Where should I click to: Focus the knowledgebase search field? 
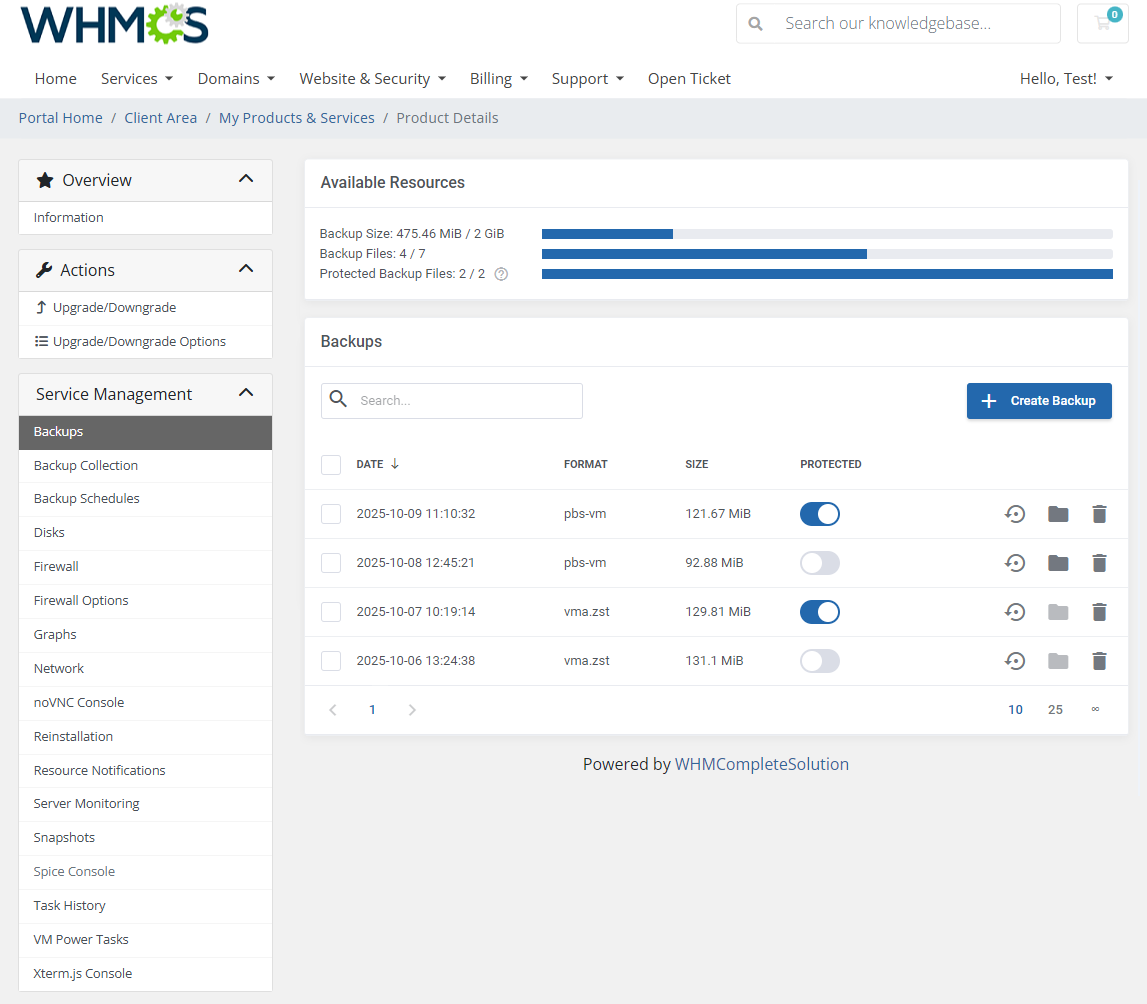[x=898, y=23]
